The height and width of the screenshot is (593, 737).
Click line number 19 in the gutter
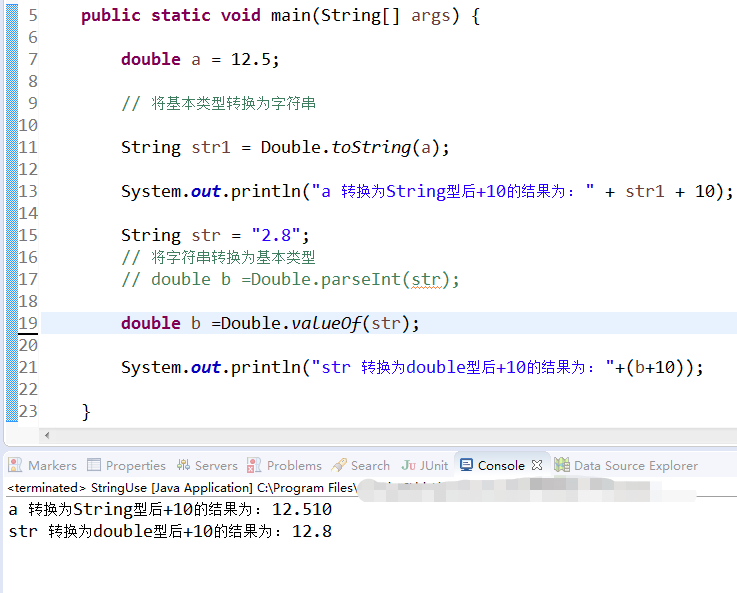[x=28, y=323]
